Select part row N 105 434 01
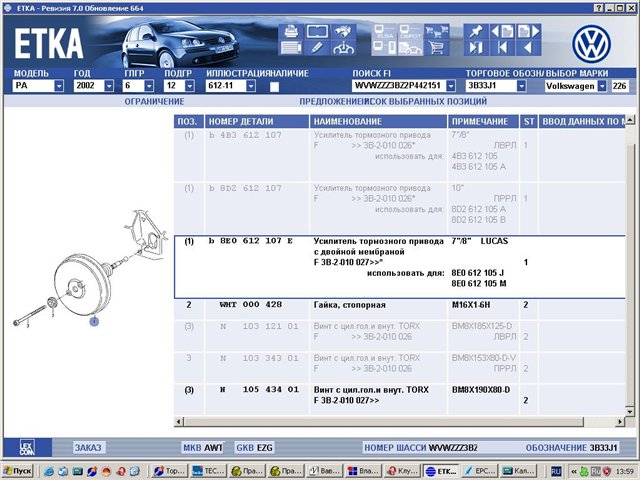Screen dimensions: 640x480 pos(400,400)
